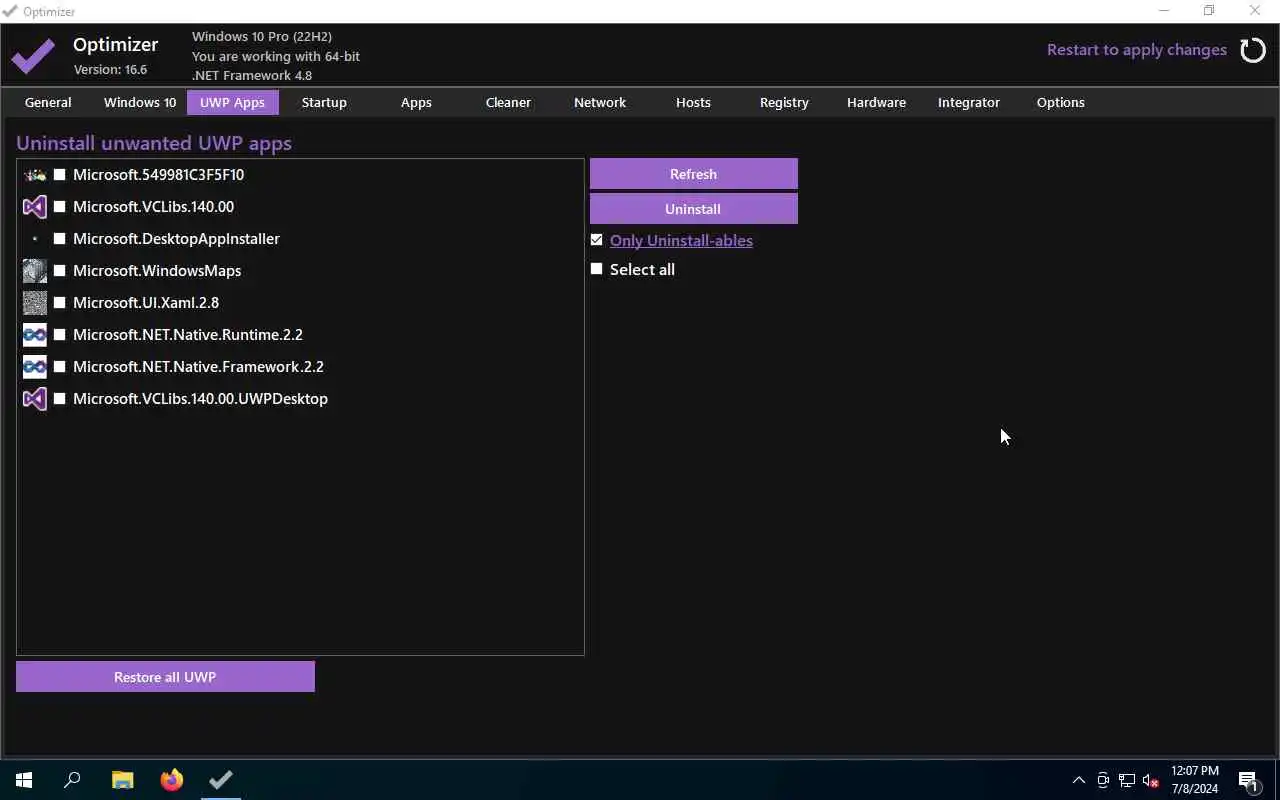Image resolution: width=1280 pixels, height=800 pixels.
Task: Click Restart to apply changes text
Action: (x=1137, y=50)
